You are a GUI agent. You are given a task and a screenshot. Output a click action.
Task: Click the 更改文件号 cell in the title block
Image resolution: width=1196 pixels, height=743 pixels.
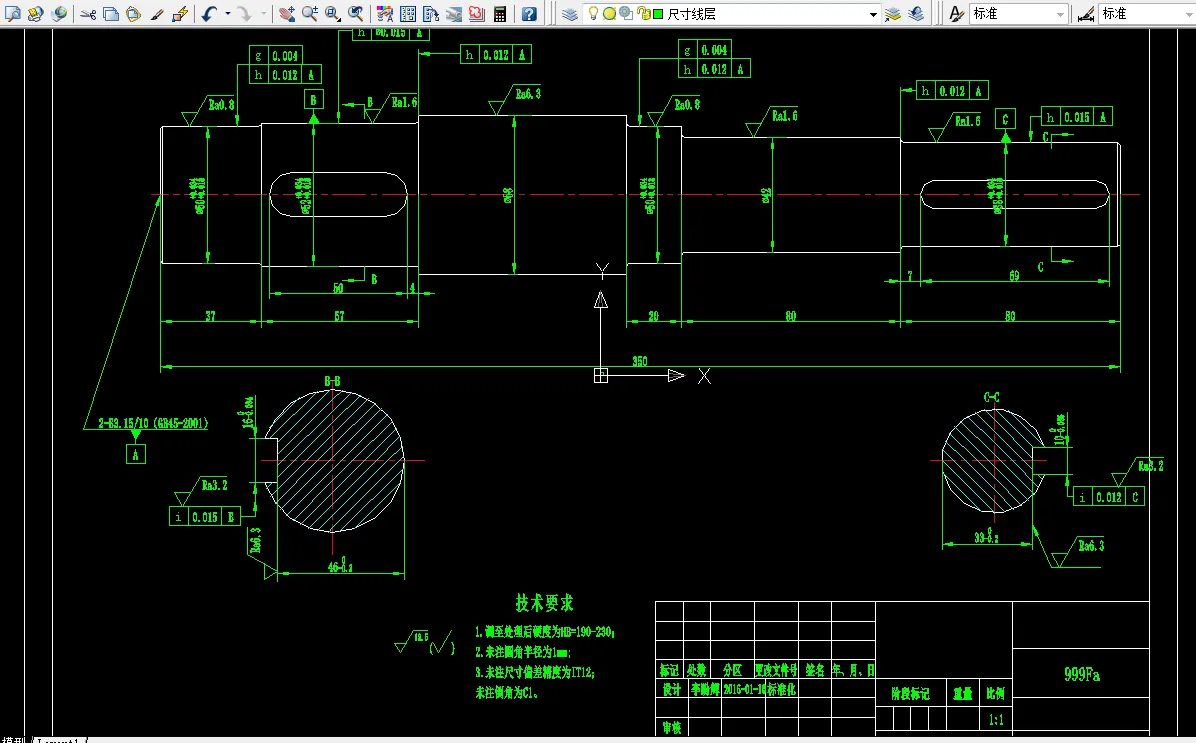coord(776,670)
